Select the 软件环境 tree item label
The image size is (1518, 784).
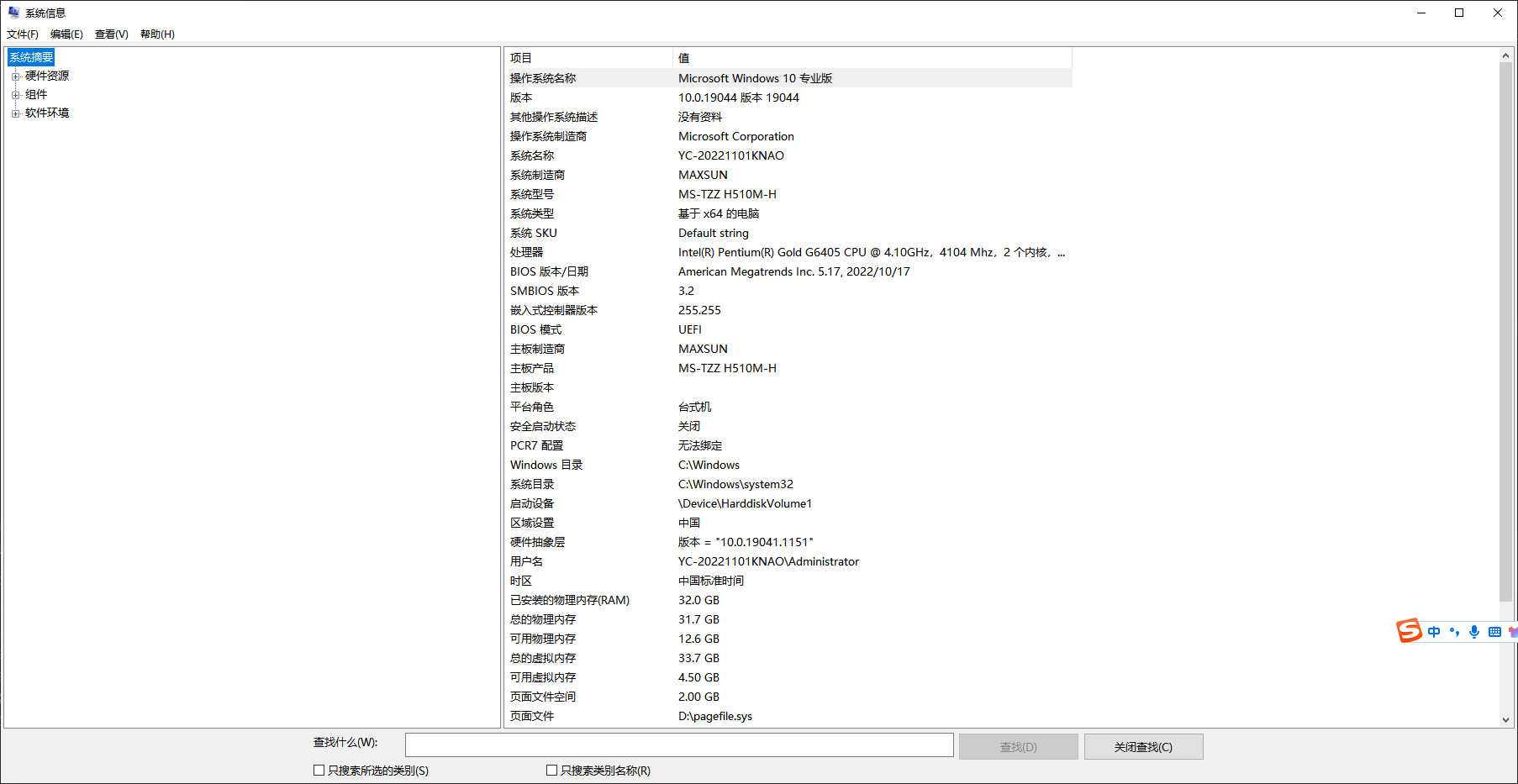(x=47, y=113)
